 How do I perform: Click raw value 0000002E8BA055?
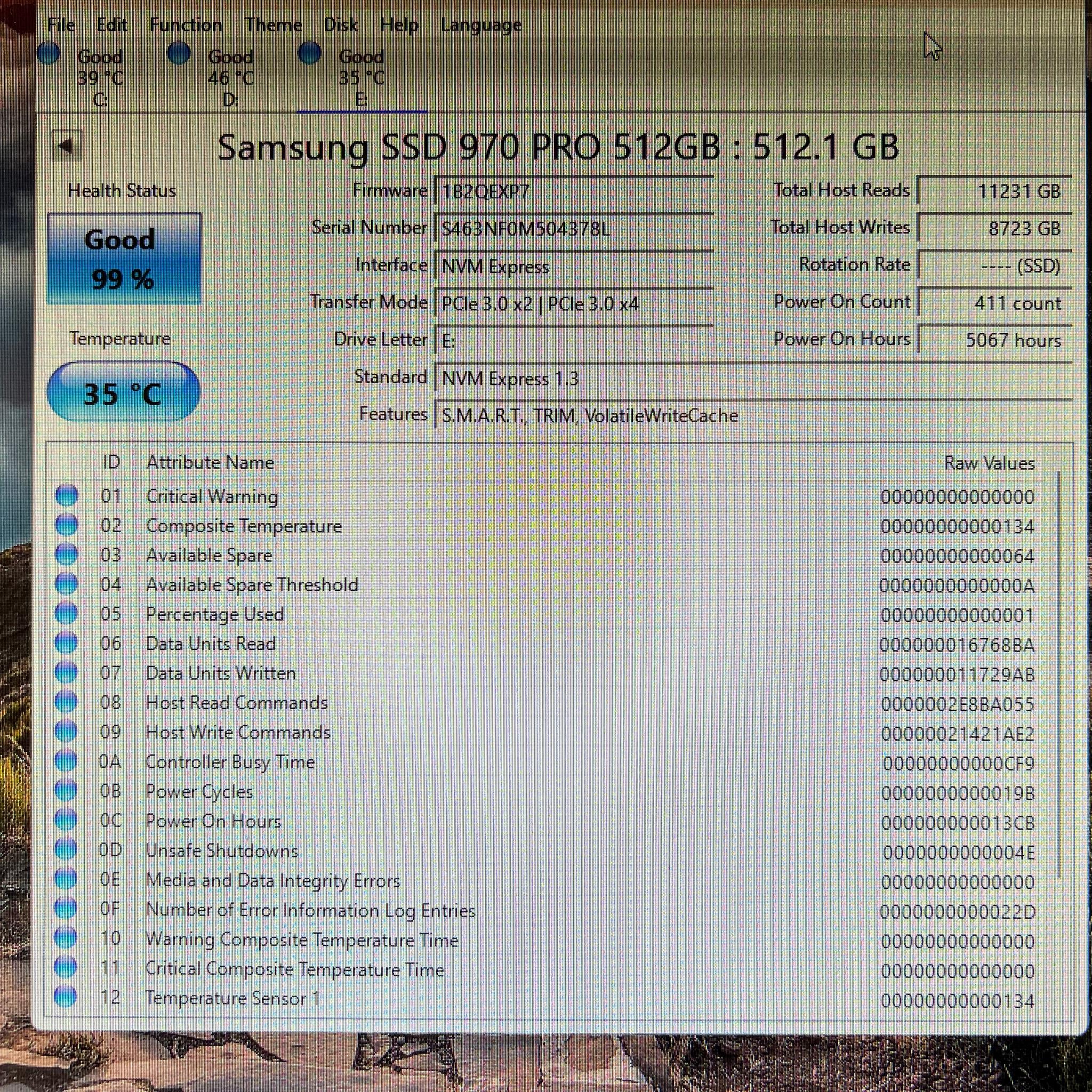tap(957, 704)
